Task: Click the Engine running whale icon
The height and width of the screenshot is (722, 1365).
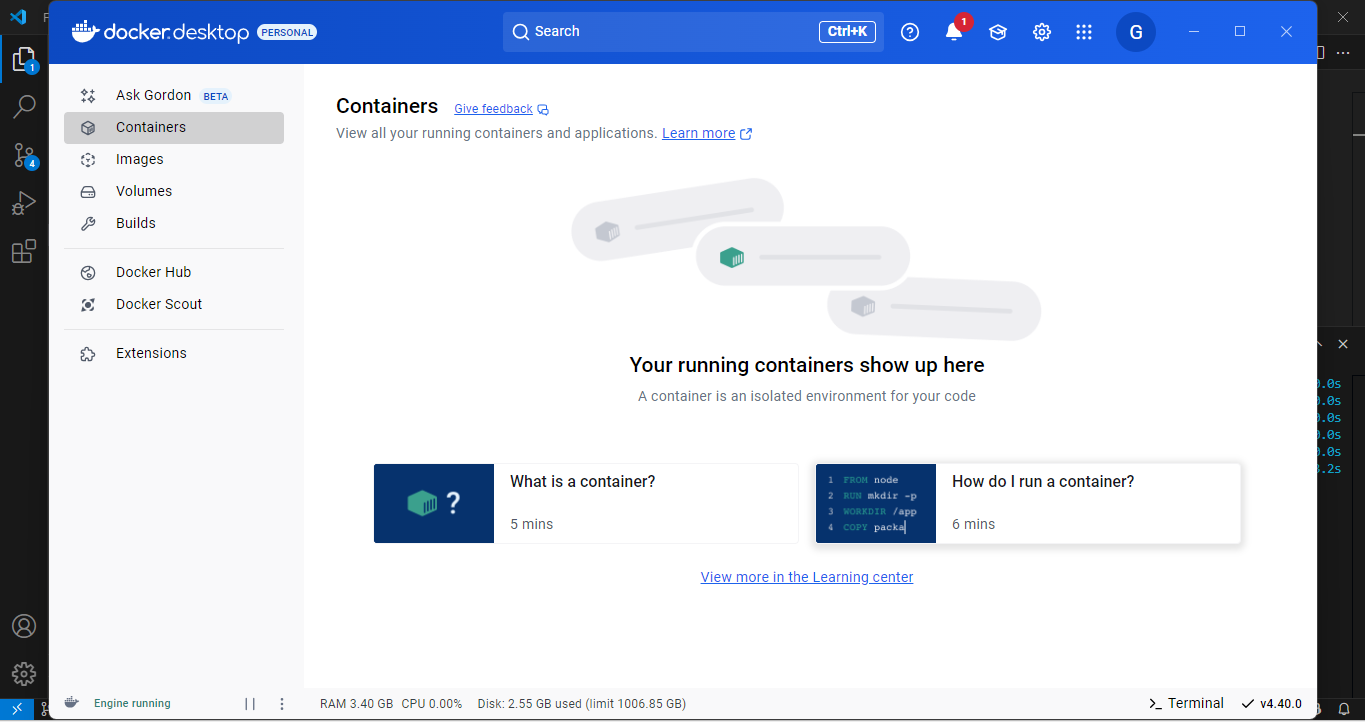Action: [x=72, y=703]
